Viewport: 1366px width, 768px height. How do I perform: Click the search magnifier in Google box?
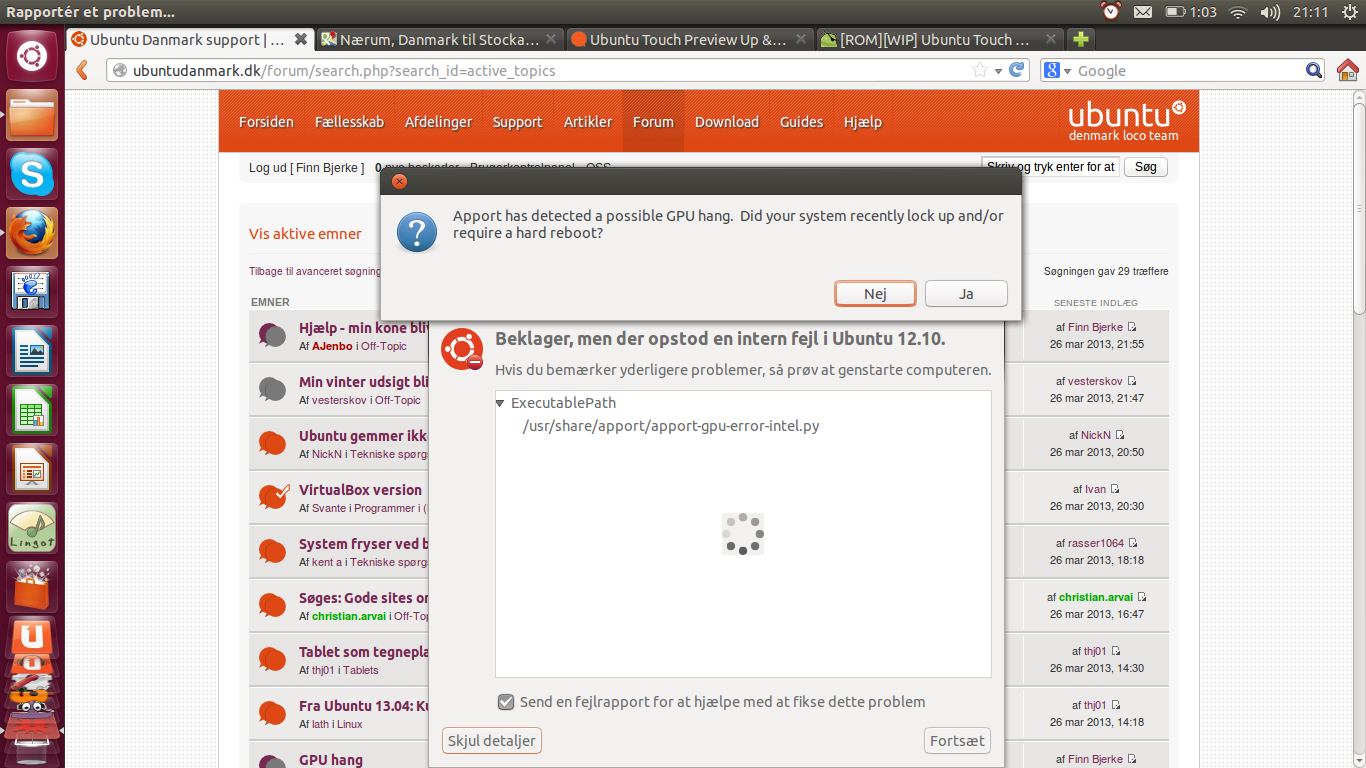[x=1314, y=70]
